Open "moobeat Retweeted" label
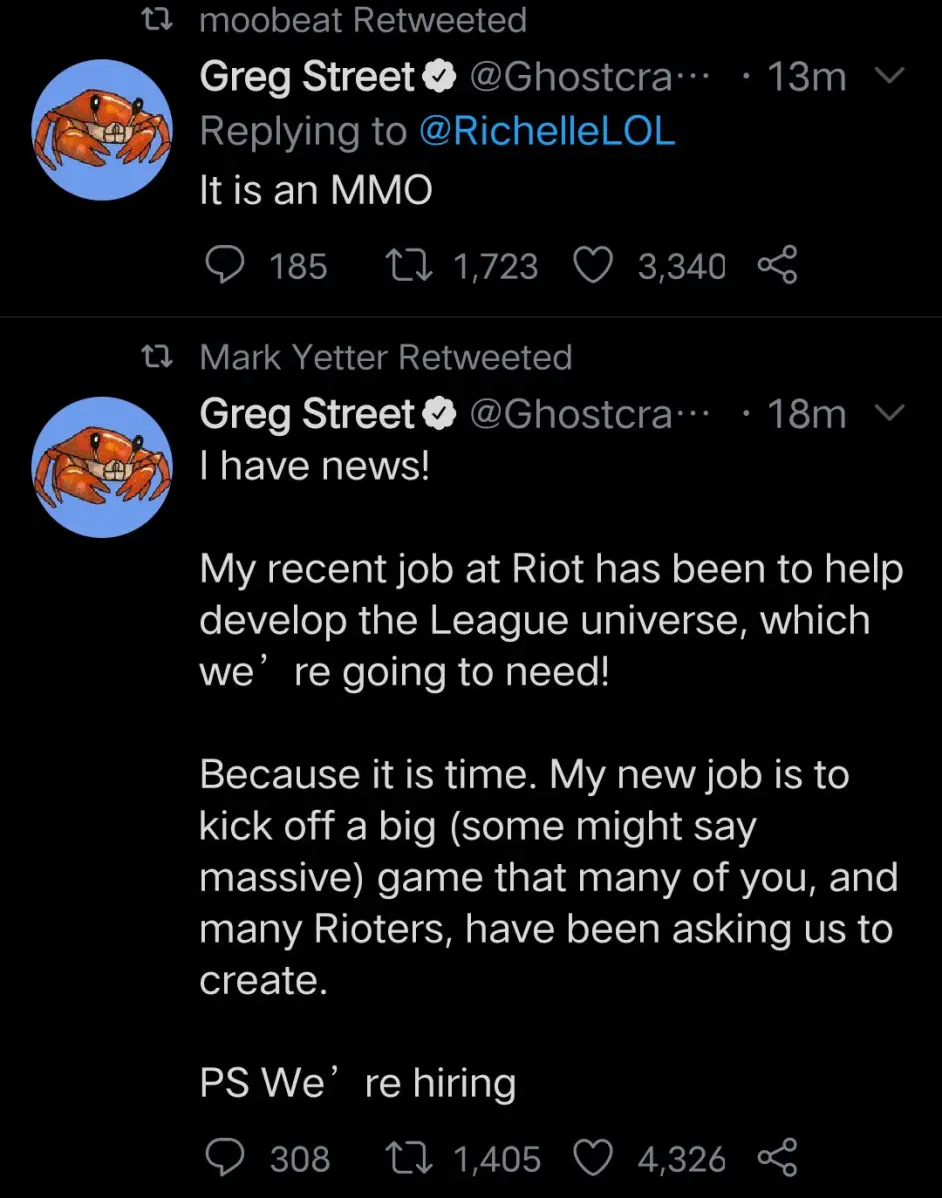942x1198 pixels. click(362, 20)
